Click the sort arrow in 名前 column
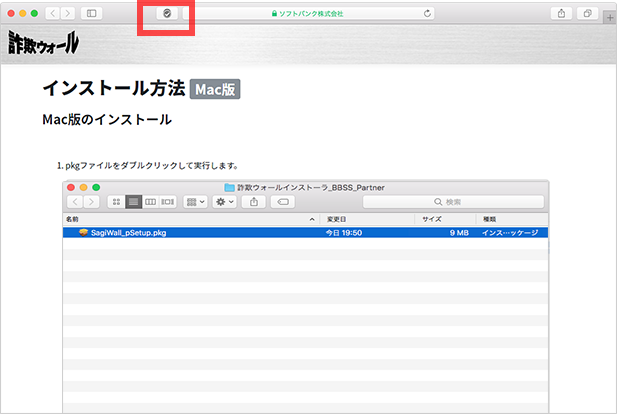This screenshot has height=414, width=617. point(312,219)
